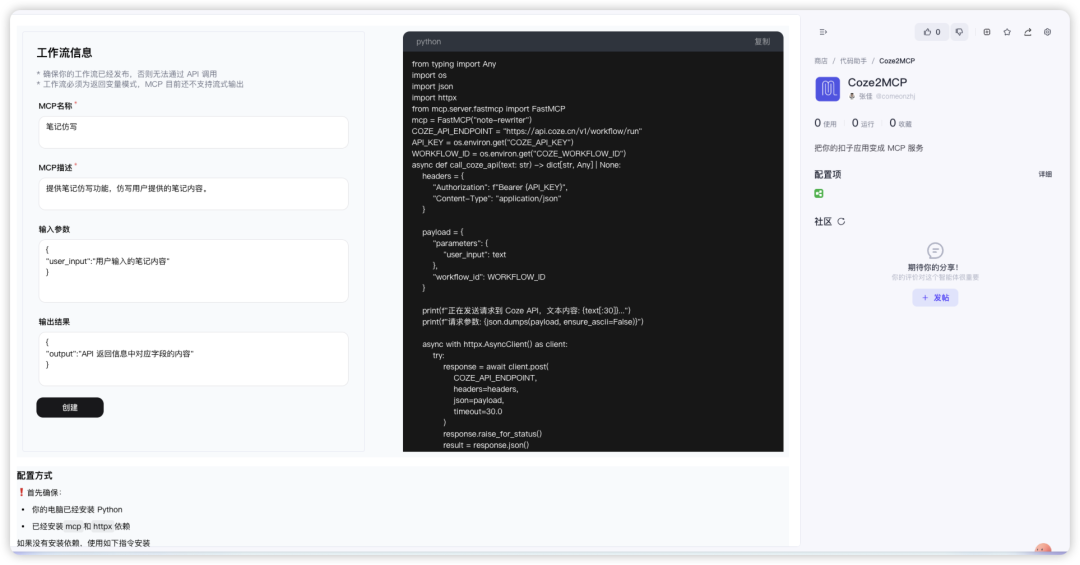The width and height of the screenshot is (1080, 565).
Task: Click the square plus icon in toolbar
Action: [x=987, y=32]
